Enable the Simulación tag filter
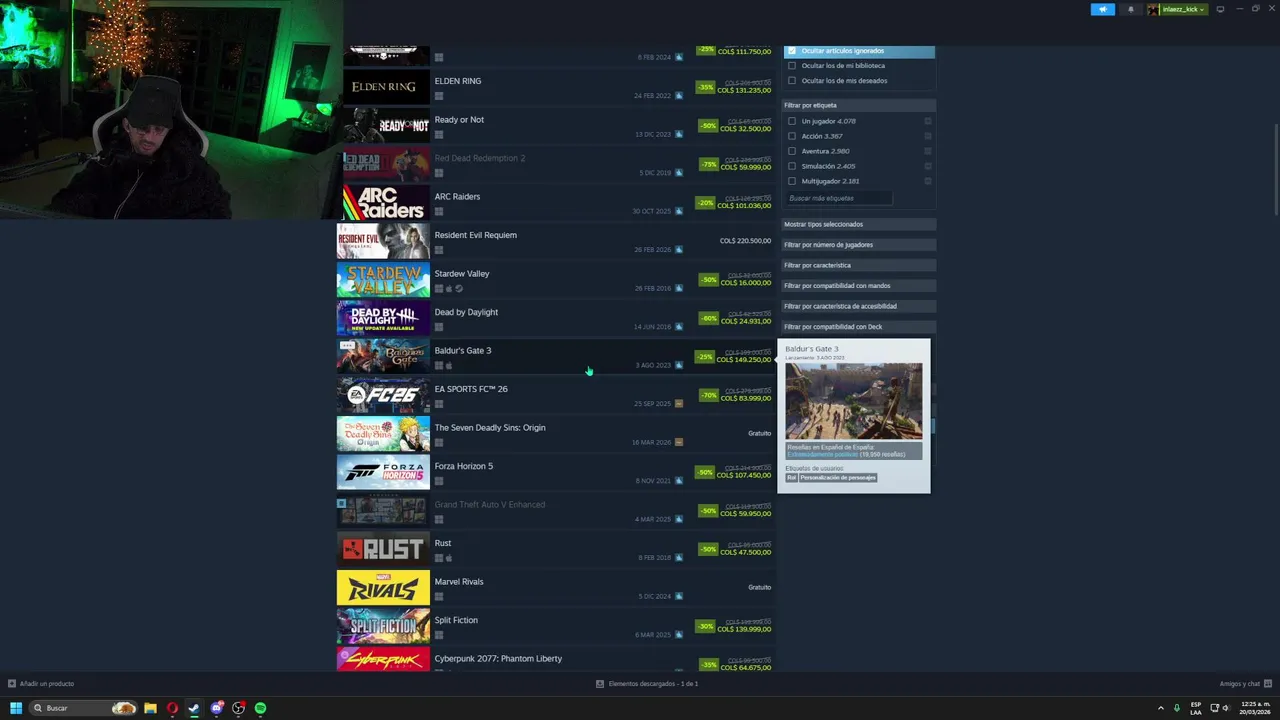 [792, 166]
